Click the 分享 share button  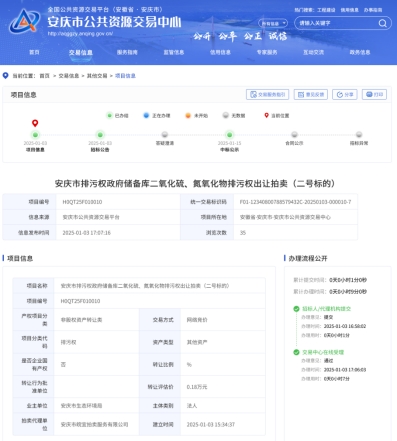(345, 95)
